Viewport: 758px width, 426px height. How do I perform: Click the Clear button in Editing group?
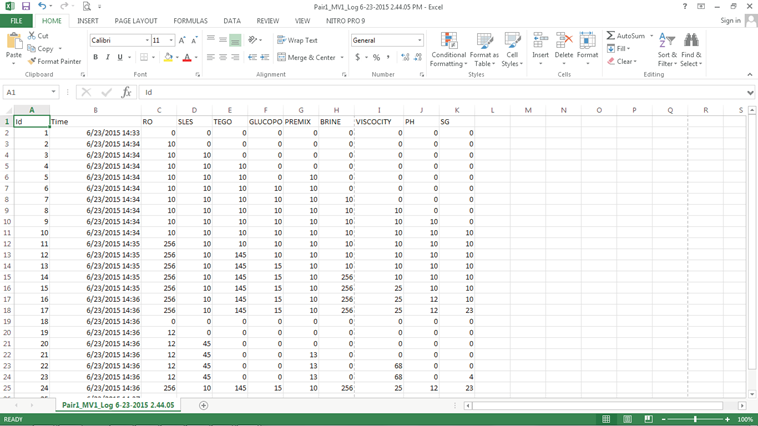coord(622,61)
